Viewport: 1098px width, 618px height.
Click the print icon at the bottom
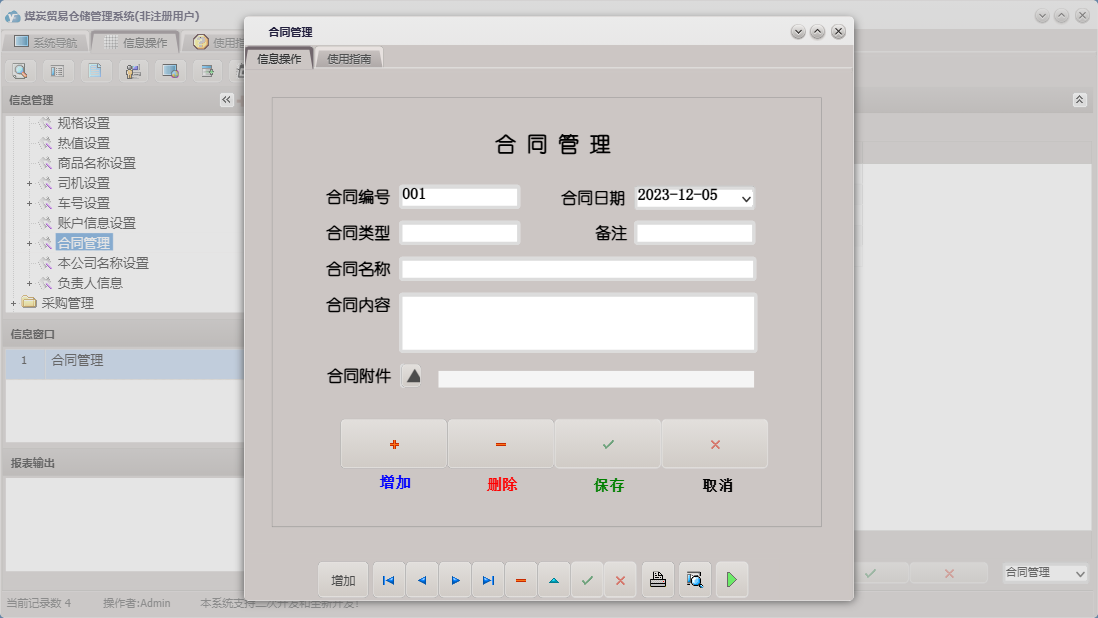(x=657, y=580)
